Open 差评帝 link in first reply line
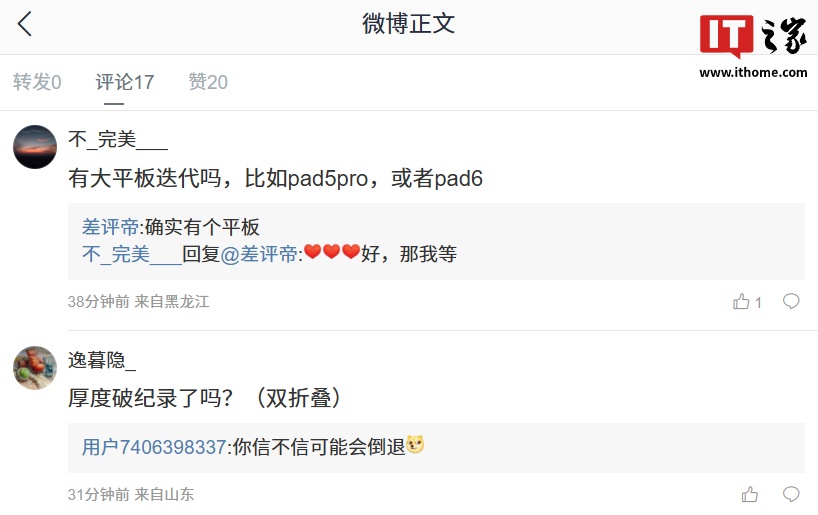 coord(111,227)
